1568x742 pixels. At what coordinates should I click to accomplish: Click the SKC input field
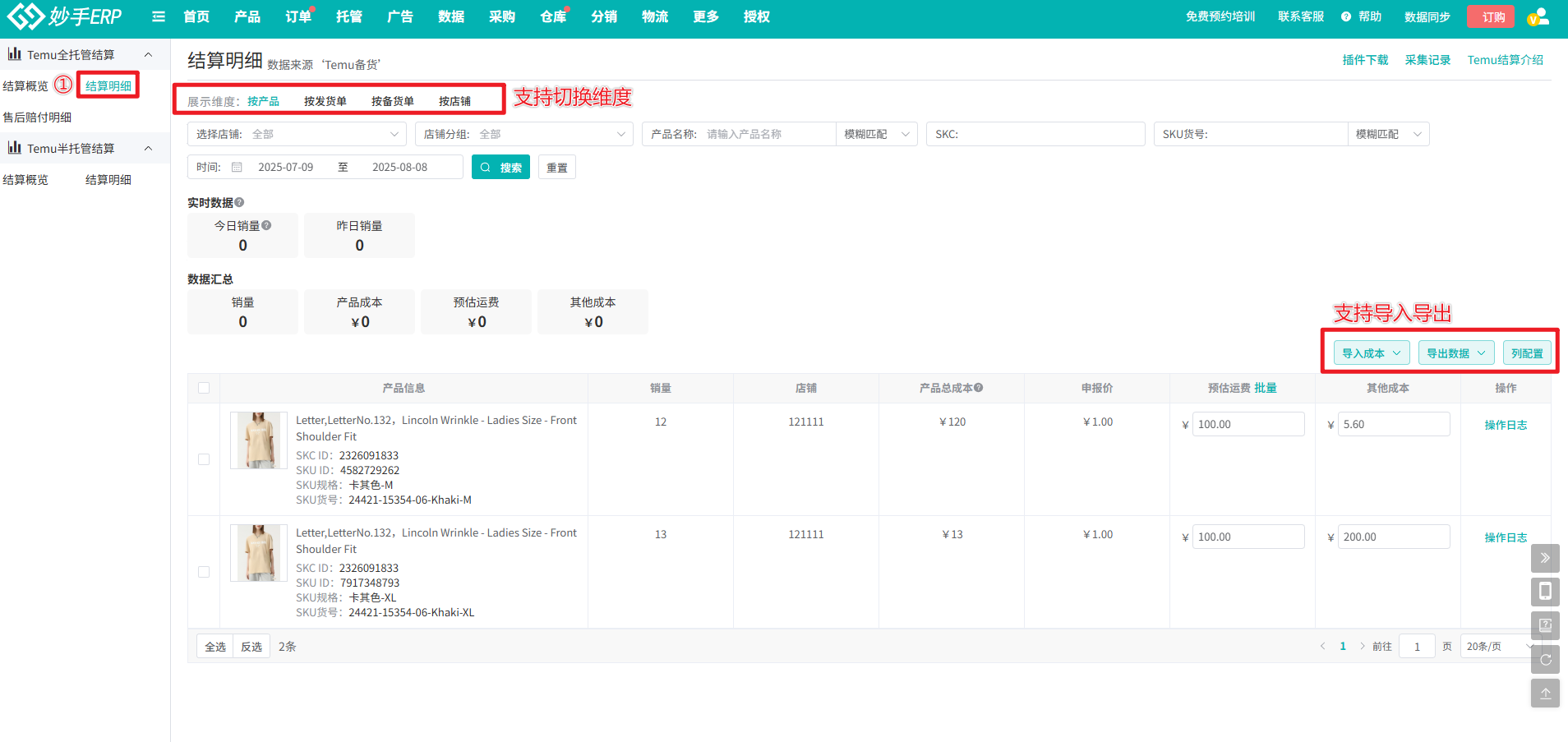coord(1035,134)
